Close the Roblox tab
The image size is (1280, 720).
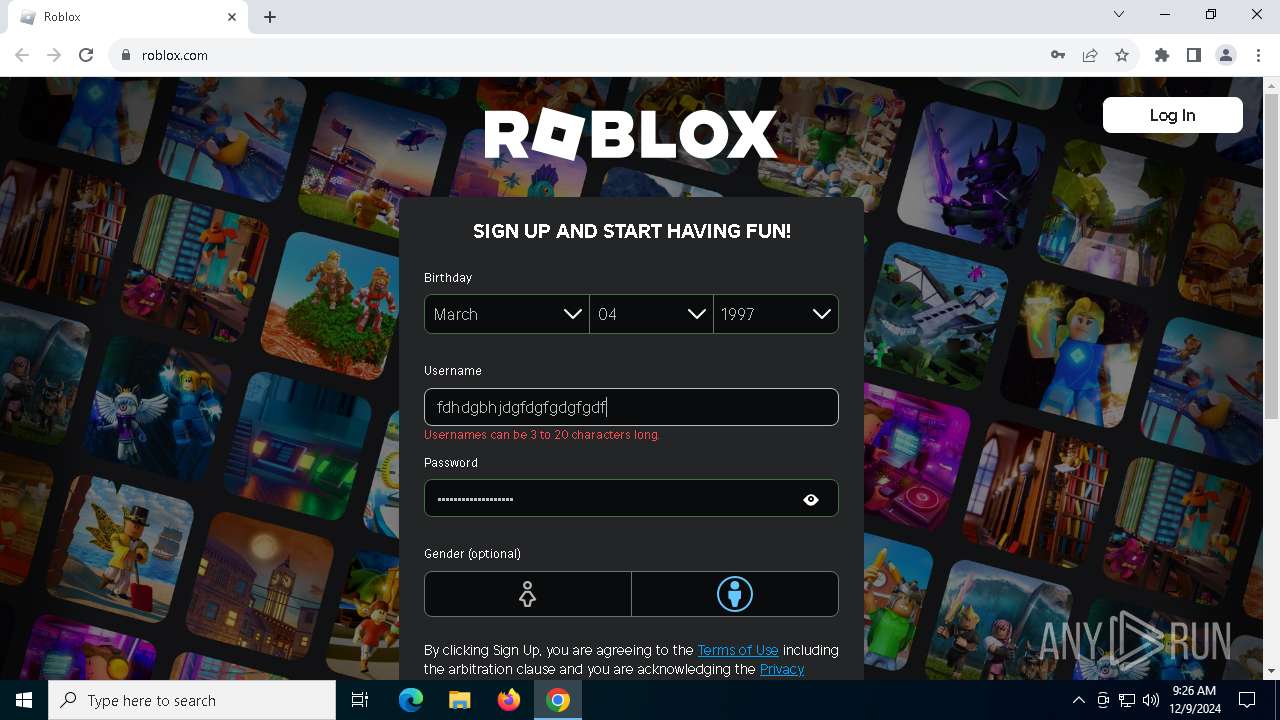pos(232,17)
